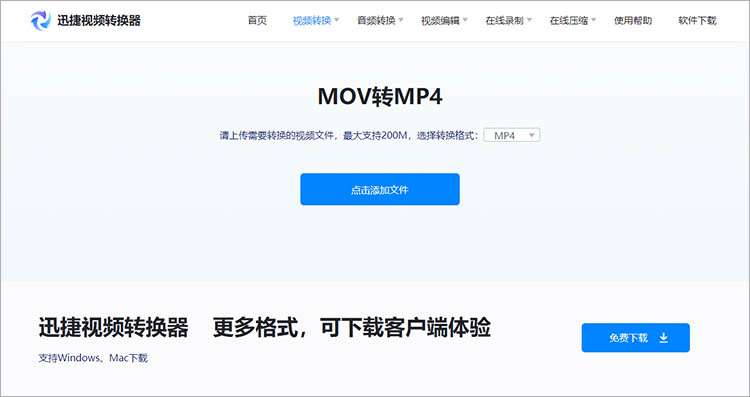
Task: Open the 视频编辑 menu
Action: [x=440, y=21]
